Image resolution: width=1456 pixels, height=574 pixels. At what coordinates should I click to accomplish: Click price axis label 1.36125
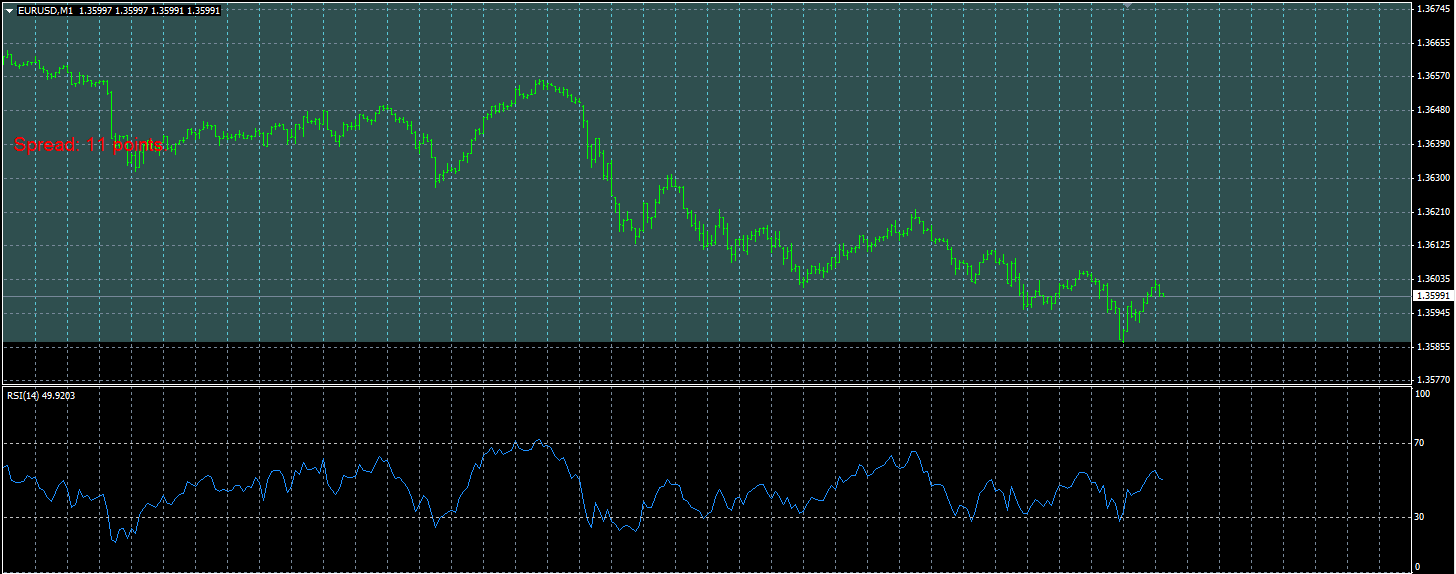[x=1433, y=245]
